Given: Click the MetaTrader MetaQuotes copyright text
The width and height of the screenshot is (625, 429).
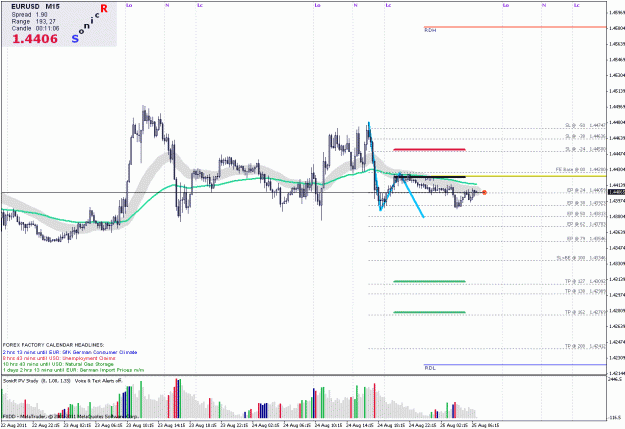Looking at the screenshot, I should 70,416.
